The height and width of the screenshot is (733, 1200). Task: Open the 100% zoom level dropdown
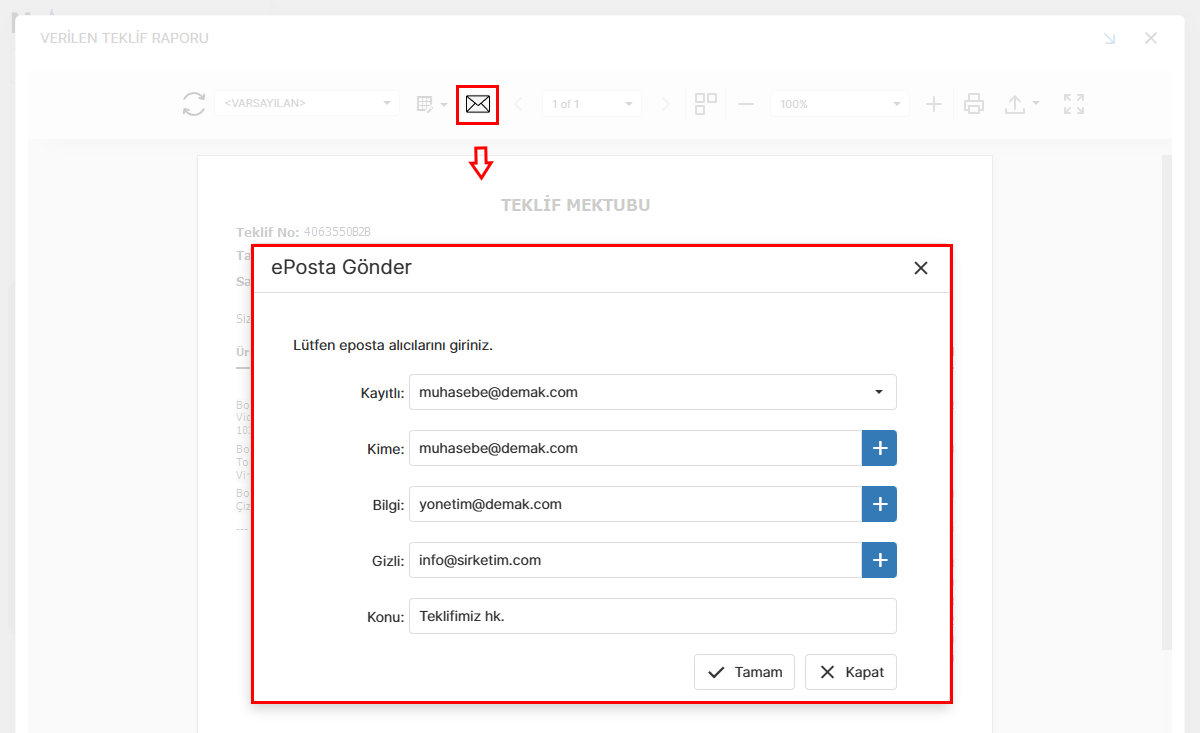click(840, 104)
